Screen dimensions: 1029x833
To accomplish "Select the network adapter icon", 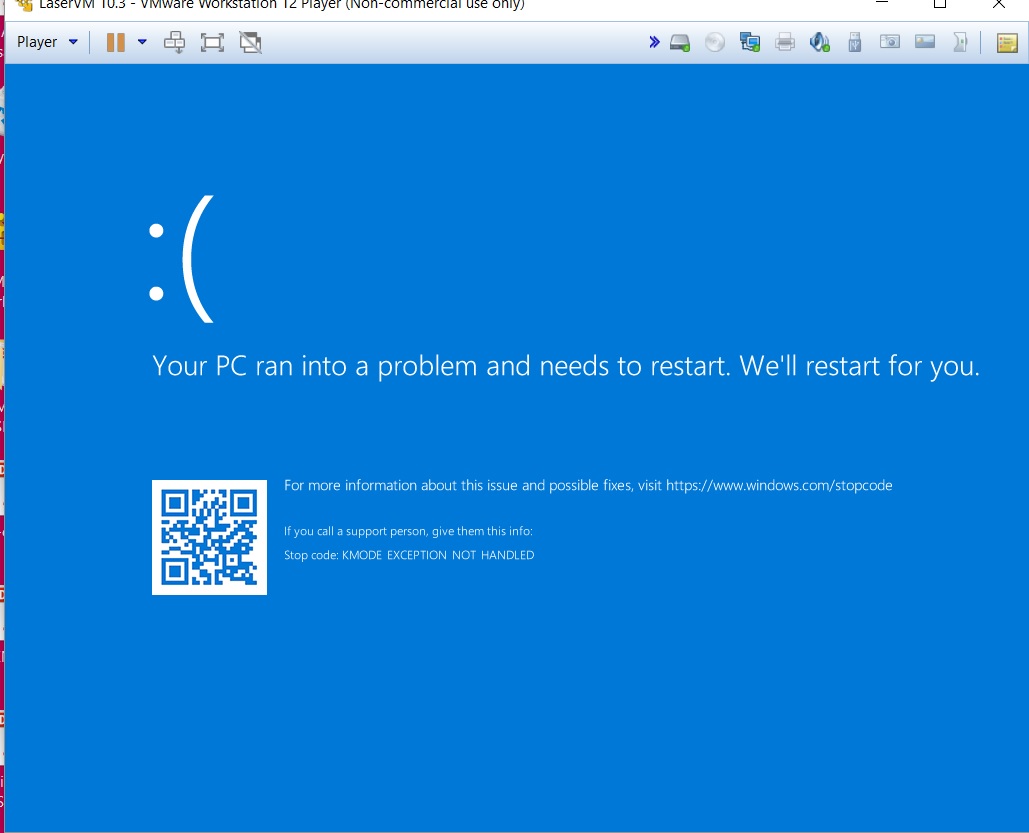I will 749,42.
